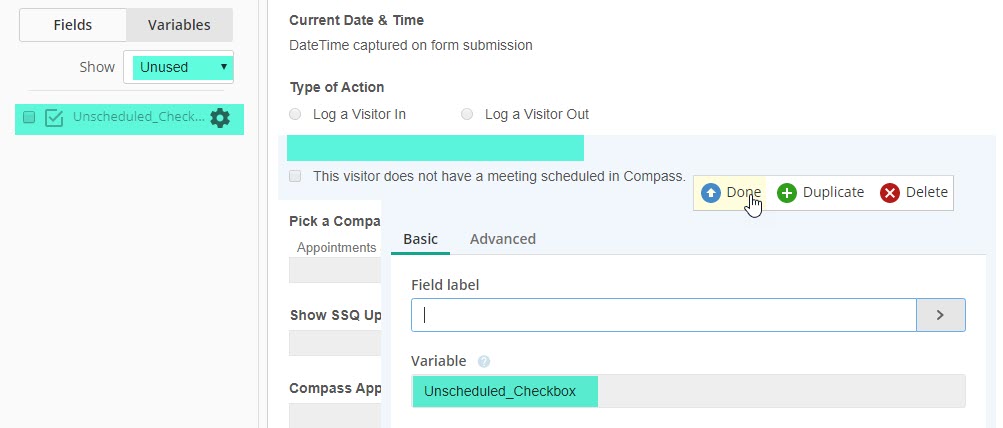Open the Advanced settings tab
Viewport: 1003px width, 428px height.
click(x=502, y=239)
